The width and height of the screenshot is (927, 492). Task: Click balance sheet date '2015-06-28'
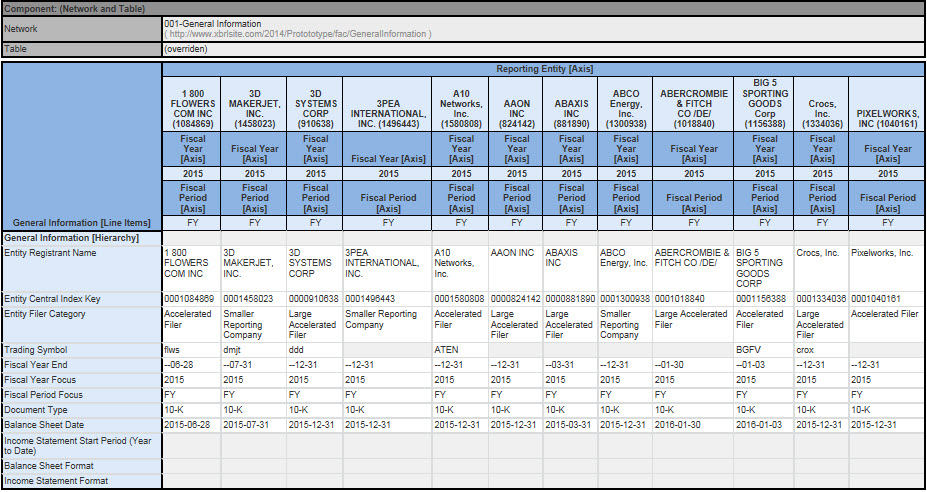coord(187,425)
